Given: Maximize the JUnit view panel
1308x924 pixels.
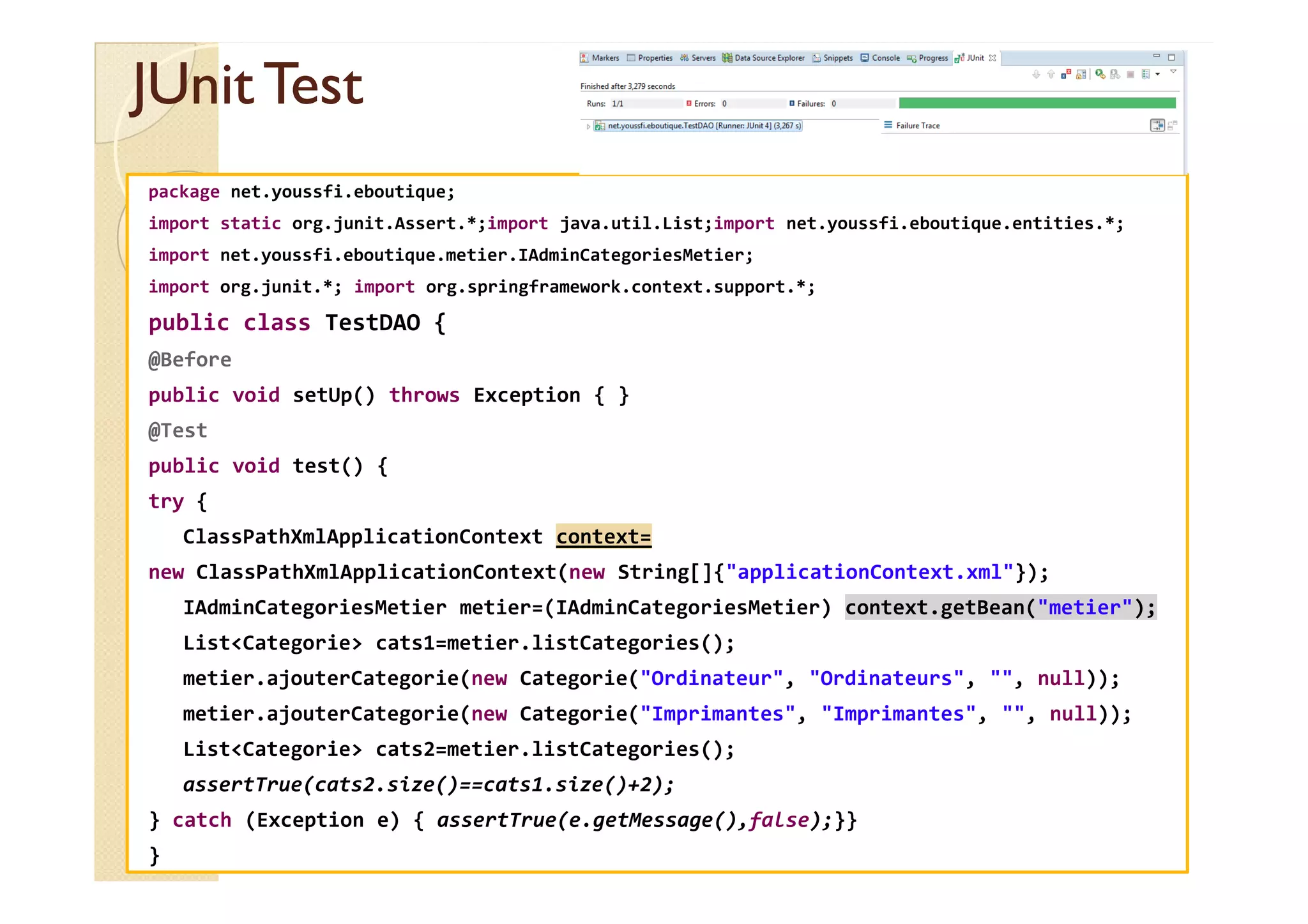Looking at the screenshot, I should tap(1171, 57).
